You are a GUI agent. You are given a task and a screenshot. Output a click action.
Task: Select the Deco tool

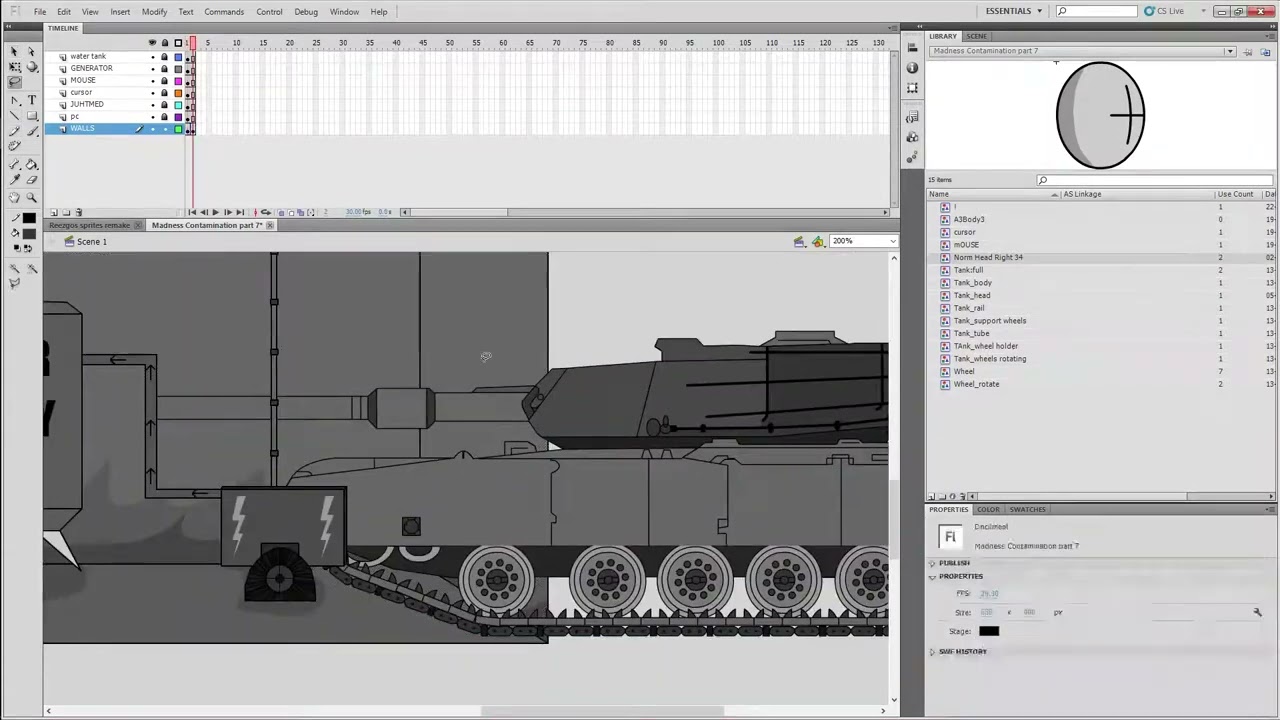pos(15,148)
